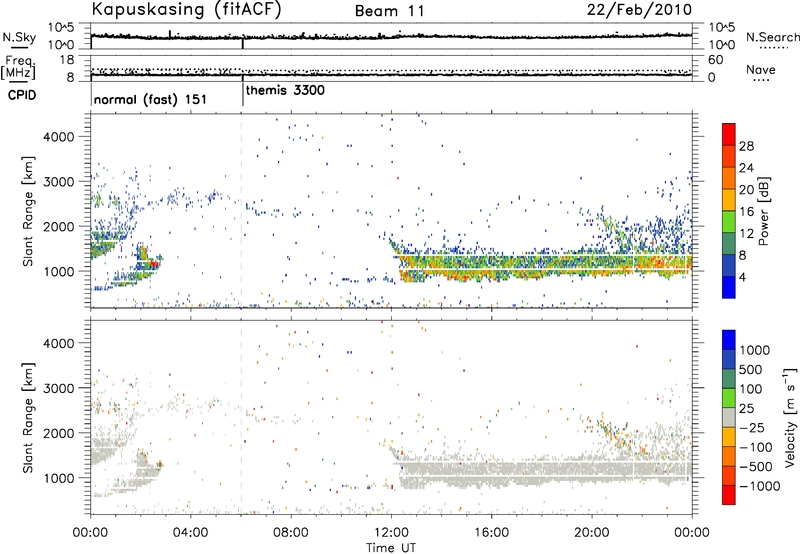Click the Beam 11 label

point(390,11)
